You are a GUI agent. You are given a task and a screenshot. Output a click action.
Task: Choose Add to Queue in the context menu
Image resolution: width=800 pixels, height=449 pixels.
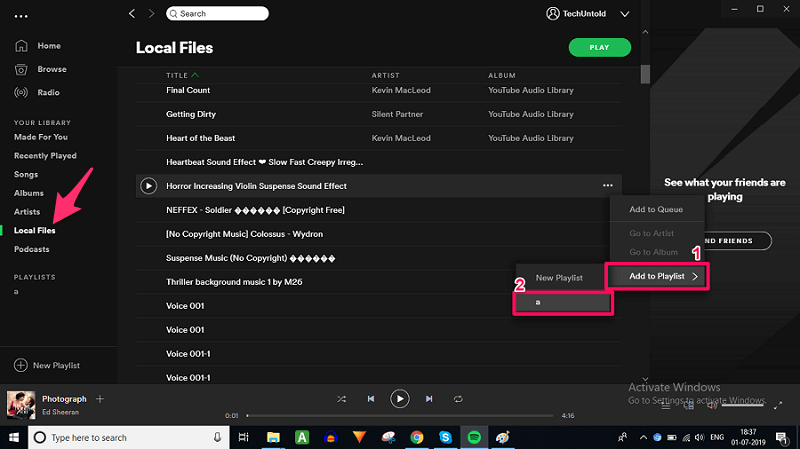tap(657, 209)
